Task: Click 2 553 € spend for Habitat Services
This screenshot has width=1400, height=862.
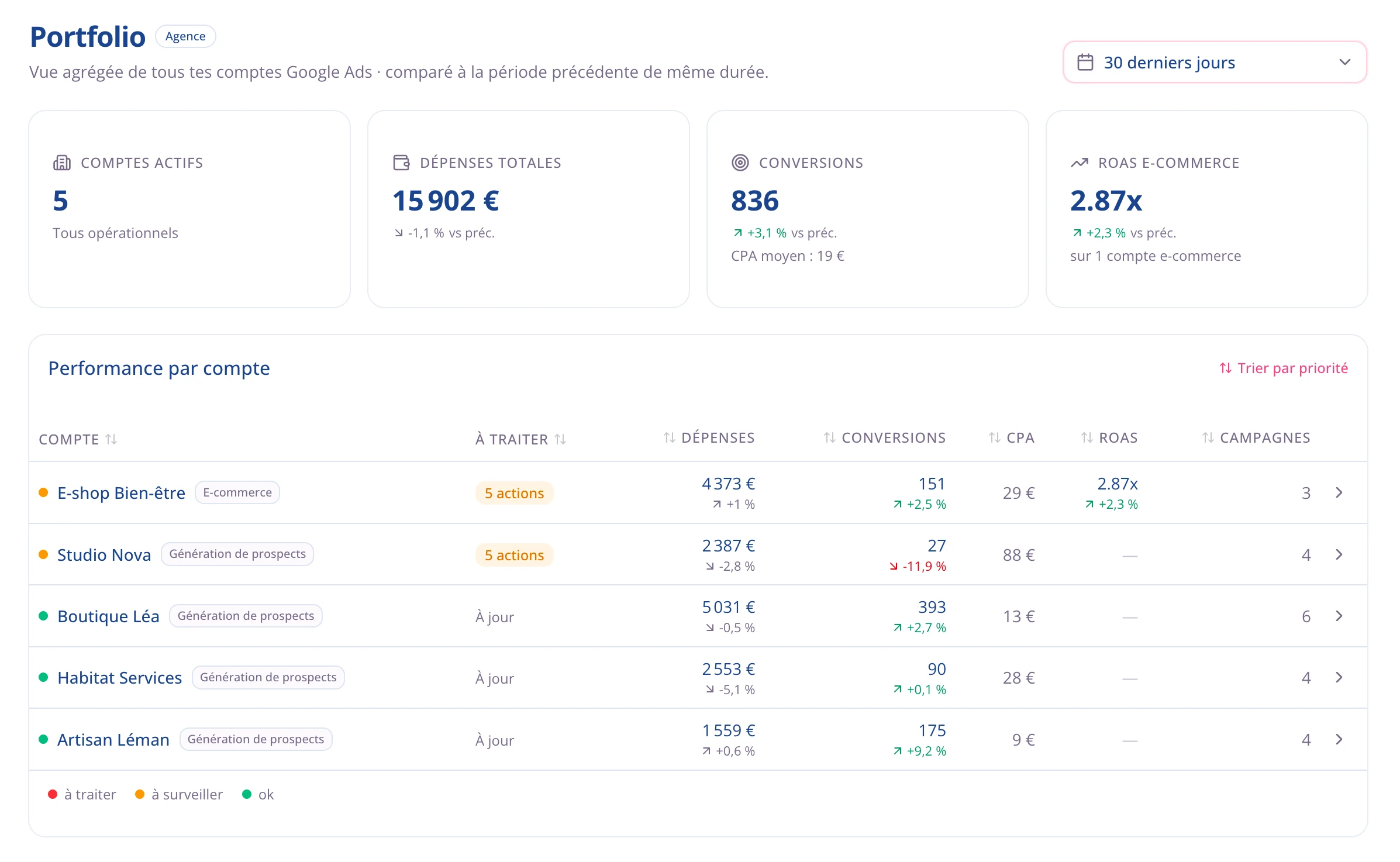Action: click(729, 669)
